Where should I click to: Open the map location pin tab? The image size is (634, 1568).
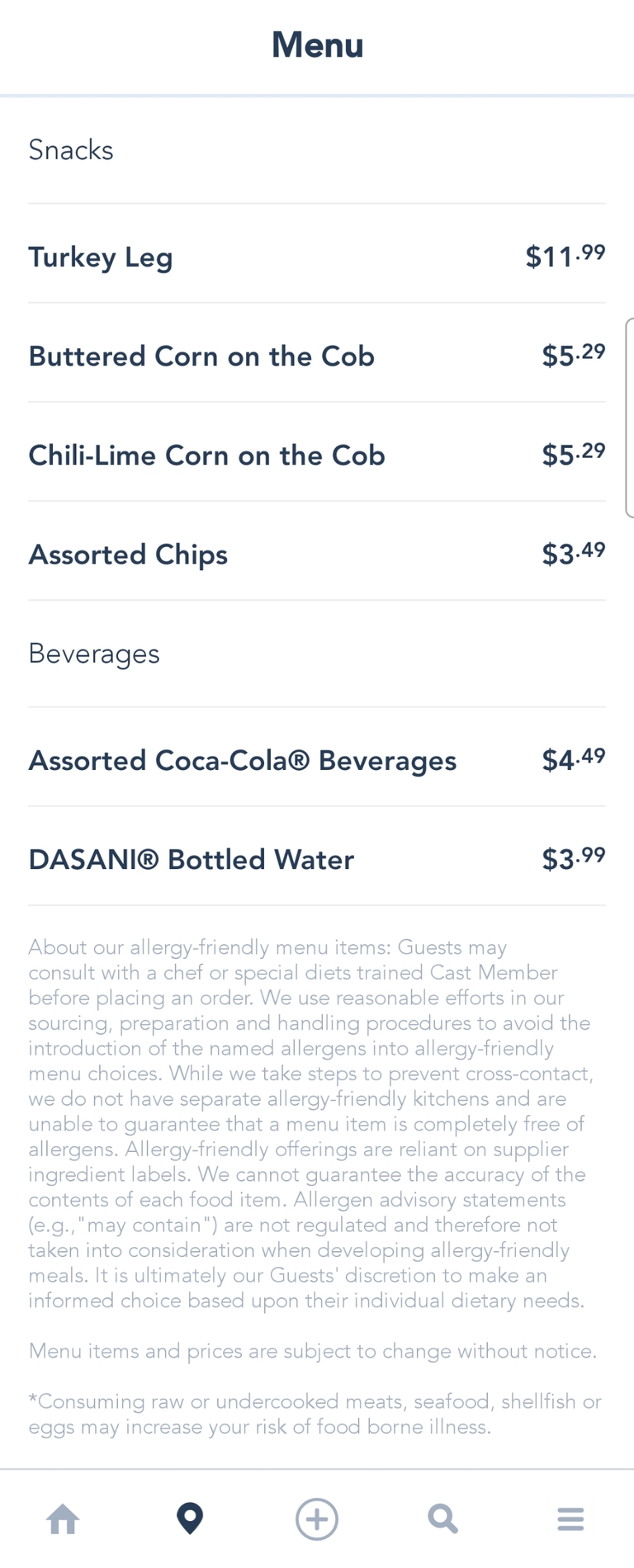click(x=190, y=1518)
